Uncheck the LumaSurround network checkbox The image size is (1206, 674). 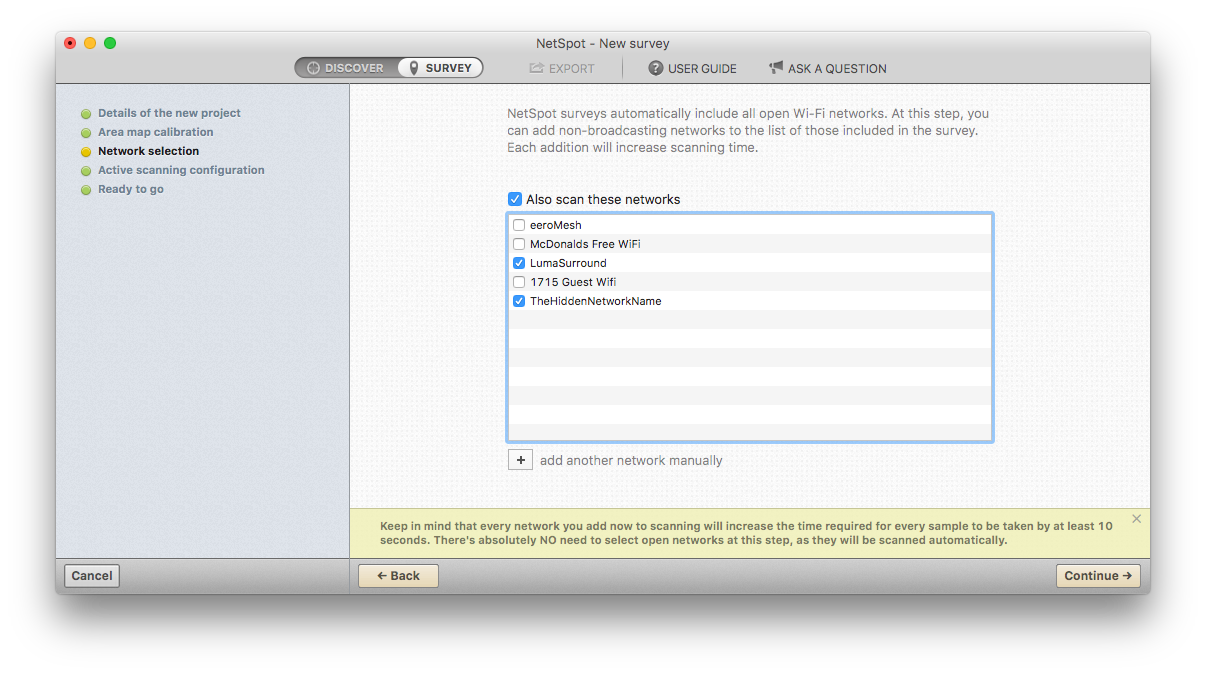(x=519, y=263)
